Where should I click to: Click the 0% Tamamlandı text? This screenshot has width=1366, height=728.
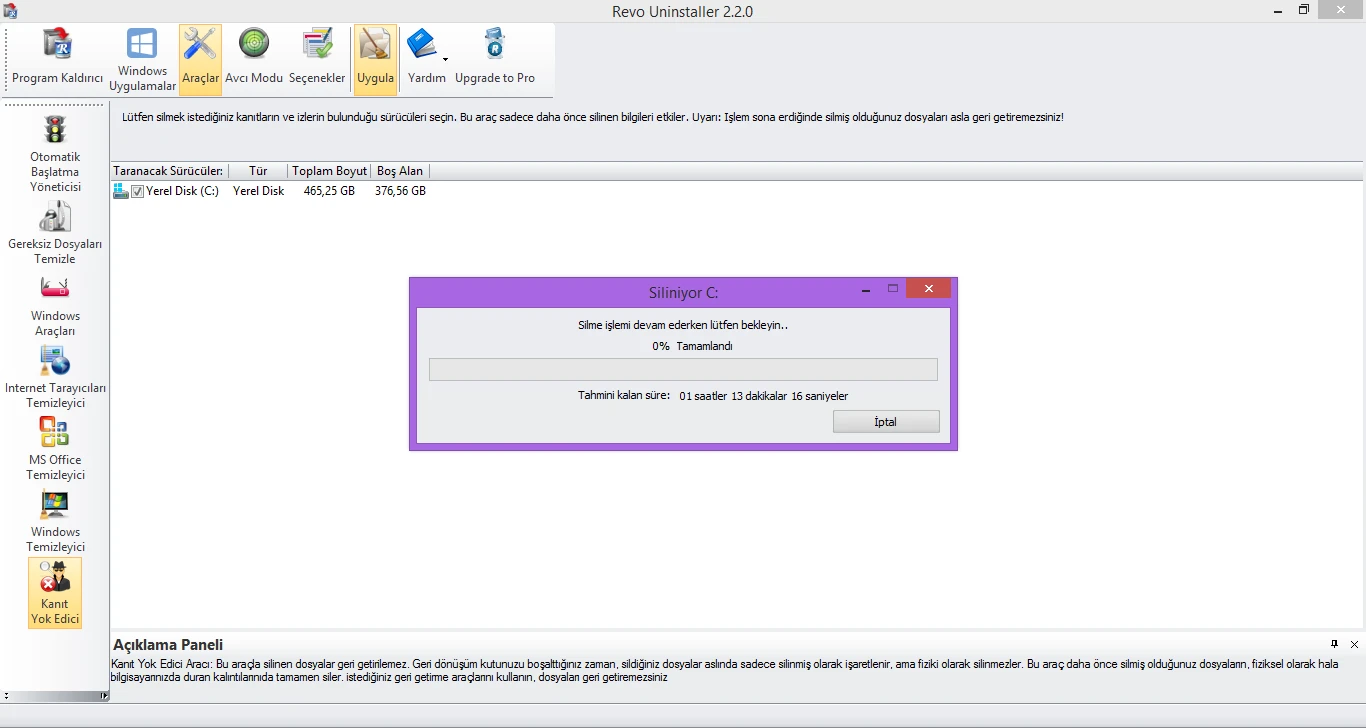pyautogui.click(x=692, y=346)
